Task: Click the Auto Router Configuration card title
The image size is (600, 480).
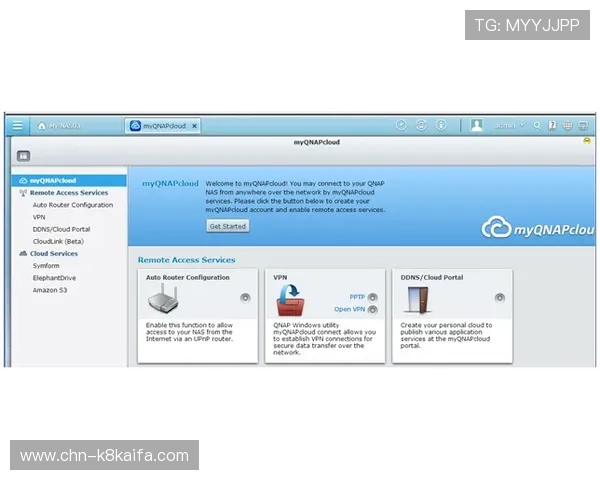Action: click(188, 278)
